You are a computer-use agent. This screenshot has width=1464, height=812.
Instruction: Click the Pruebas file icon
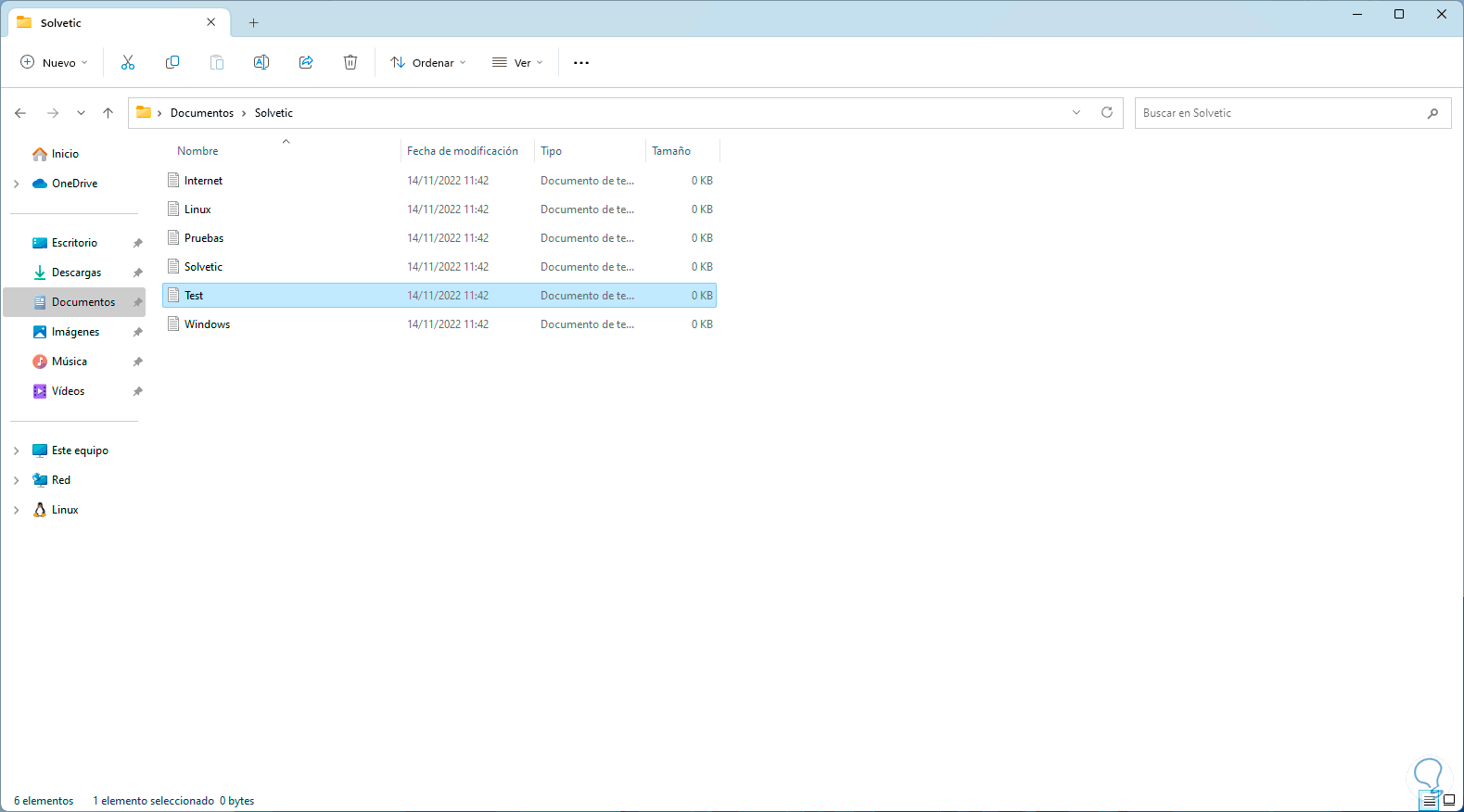point(173,237)
